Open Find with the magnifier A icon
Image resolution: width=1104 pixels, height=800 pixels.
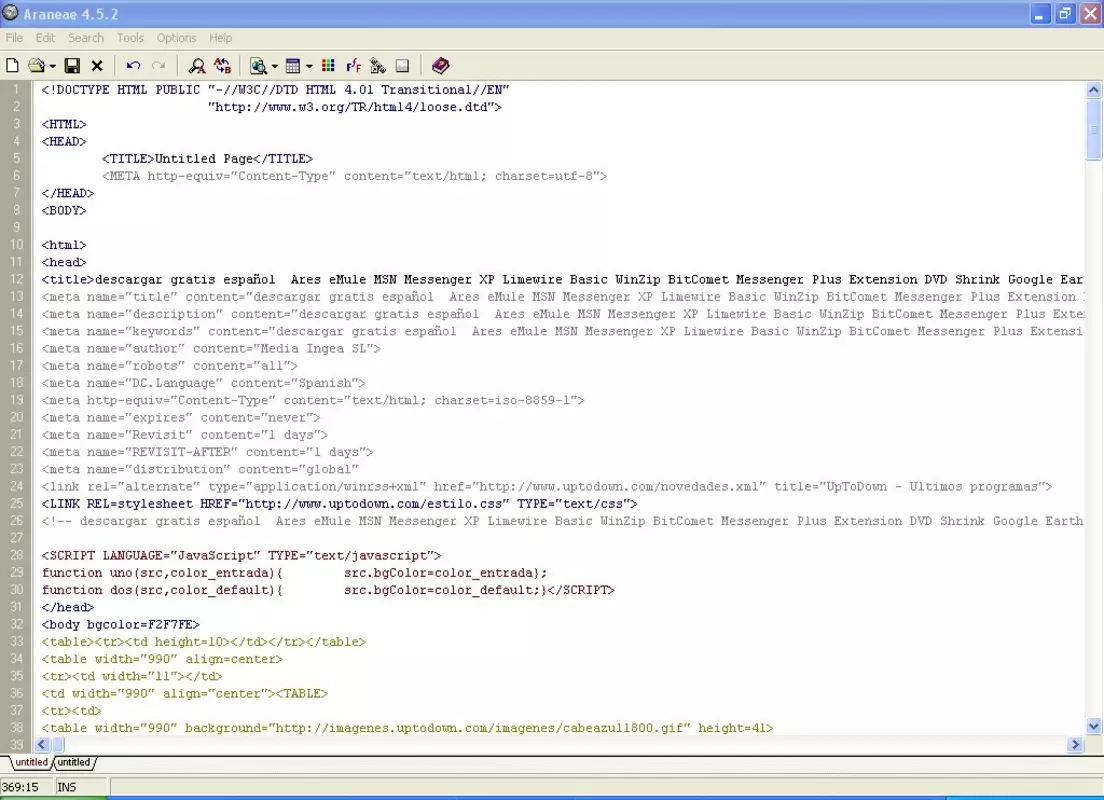tap(196, 65)
